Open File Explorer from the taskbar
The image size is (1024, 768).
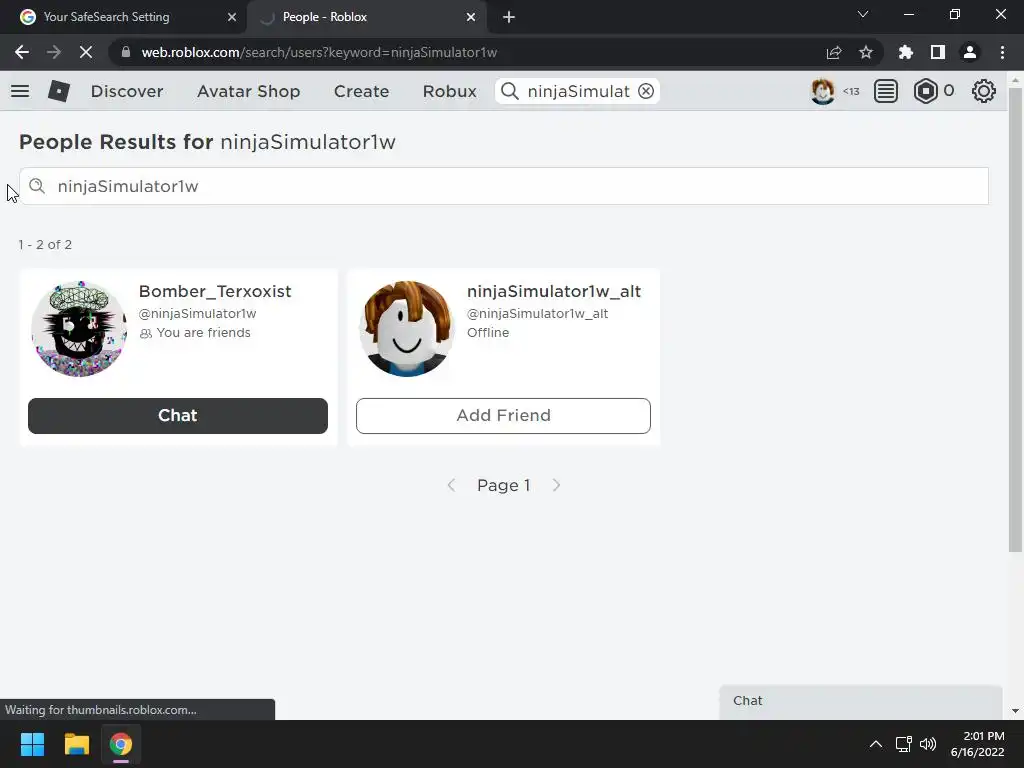point(76,744)
